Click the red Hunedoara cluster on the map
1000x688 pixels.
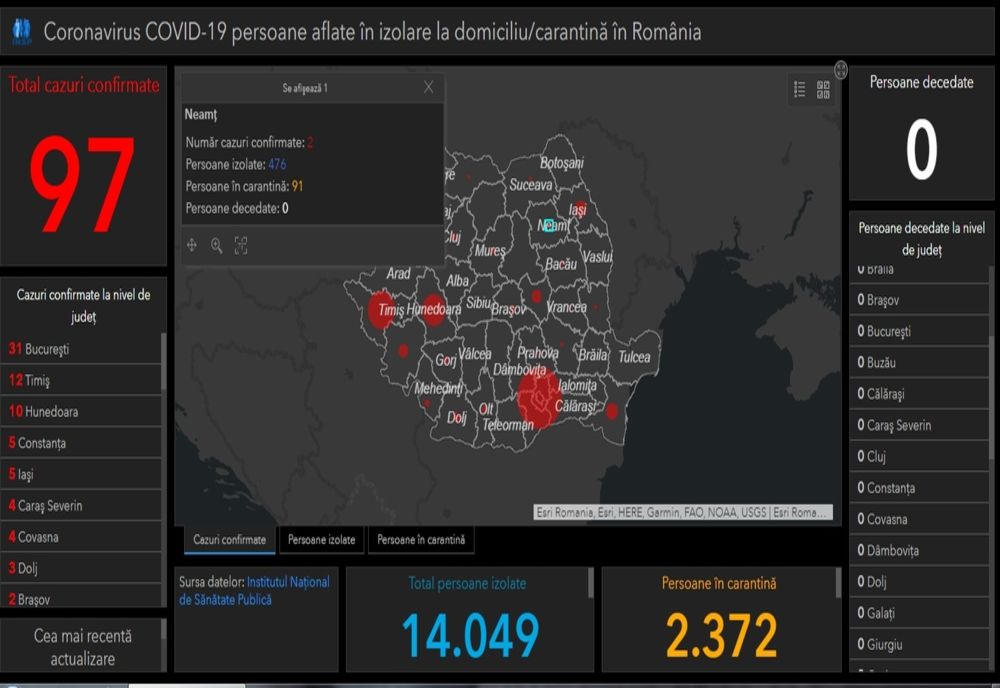[434, 307]
